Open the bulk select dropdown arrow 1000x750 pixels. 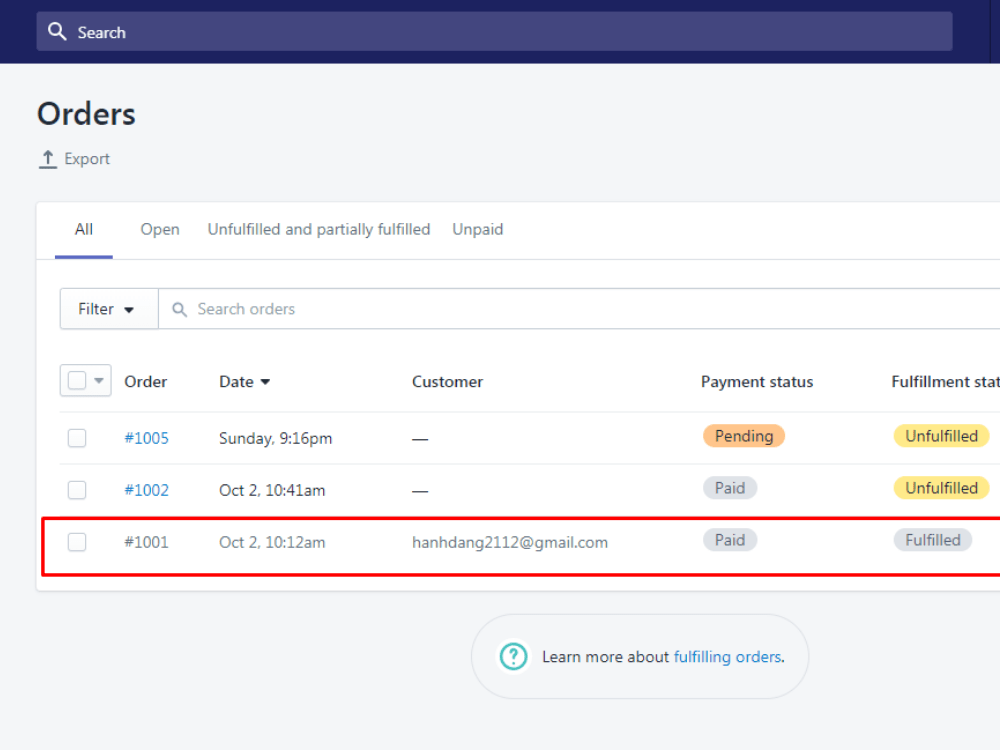point(99,381)
